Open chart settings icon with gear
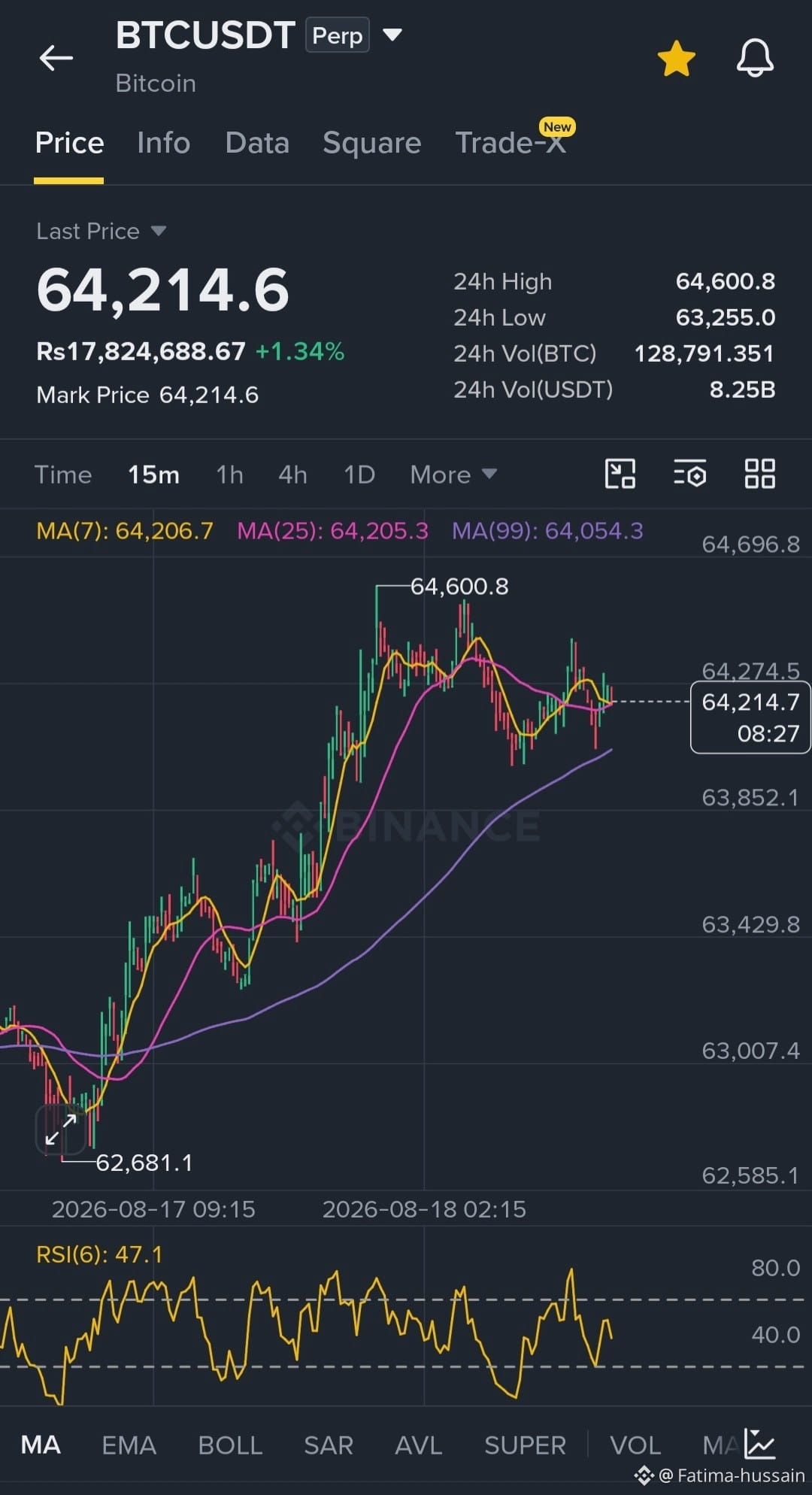This screenshot has width=812, height=1495. click(689, 474)
